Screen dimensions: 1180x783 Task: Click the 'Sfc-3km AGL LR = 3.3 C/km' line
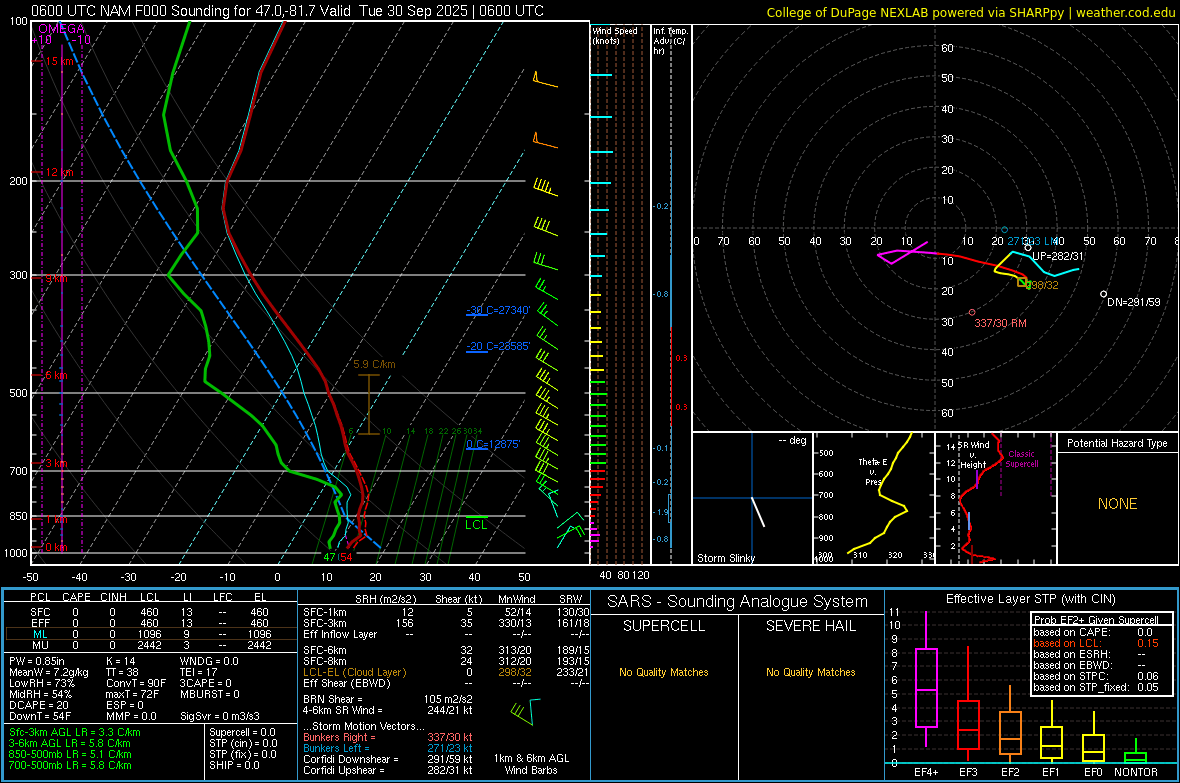(x=75, y=732)
